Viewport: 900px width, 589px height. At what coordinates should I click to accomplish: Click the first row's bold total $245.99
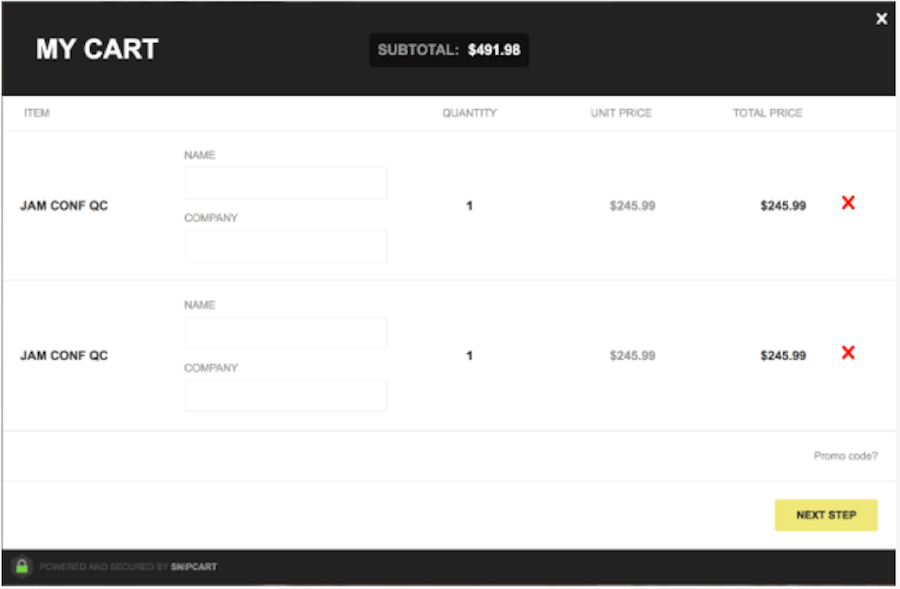783,206
